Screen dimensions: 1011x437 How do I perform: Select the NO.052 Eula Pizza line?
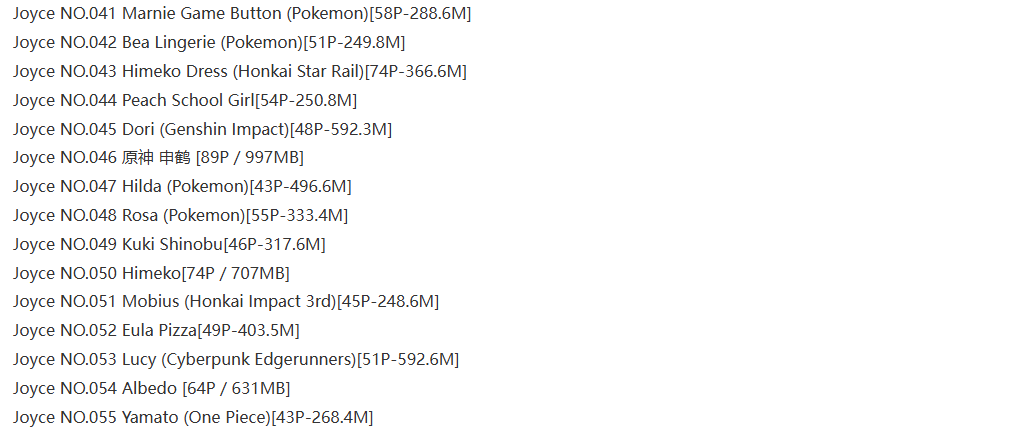156,331
